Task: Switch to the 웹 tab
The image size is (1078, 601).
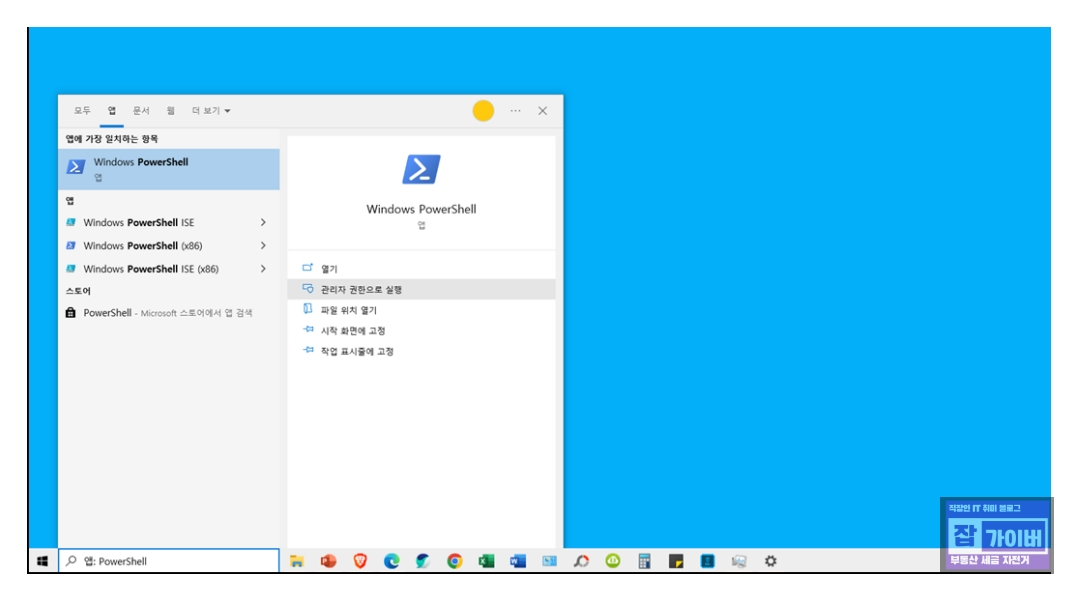Action: point(170,111)
